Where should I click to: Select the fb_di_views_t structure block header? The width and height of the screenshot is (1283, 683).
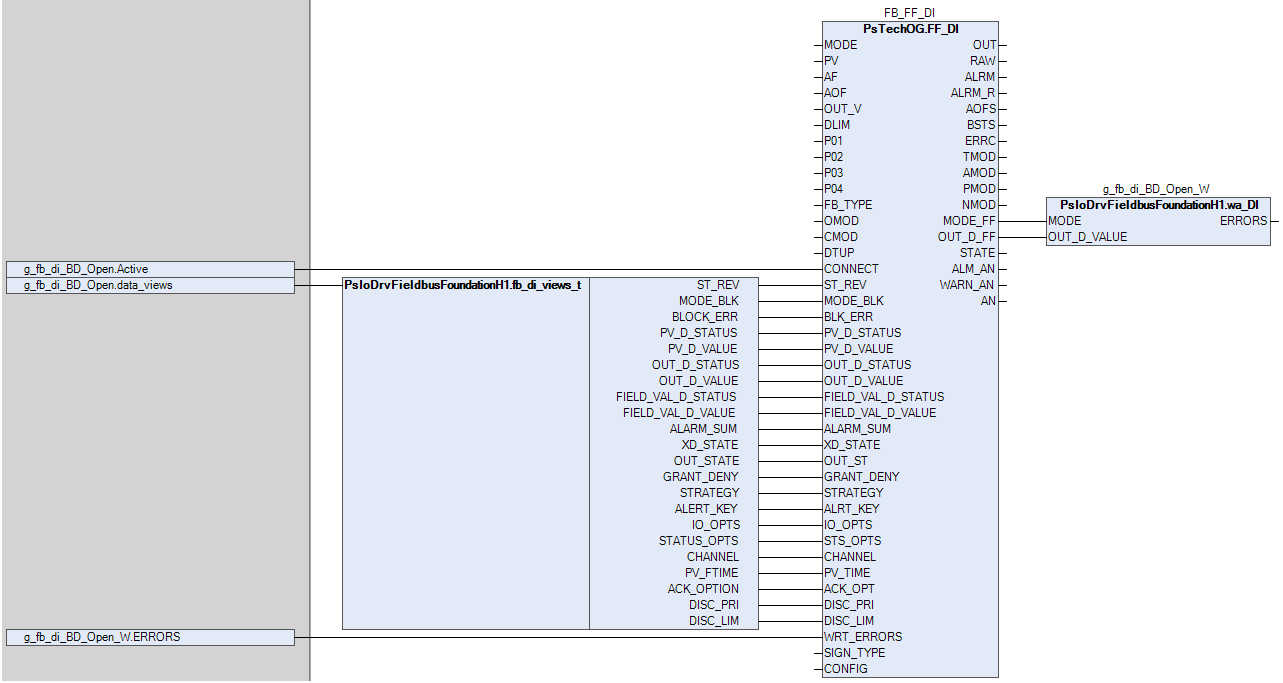(x=463, y=285)
